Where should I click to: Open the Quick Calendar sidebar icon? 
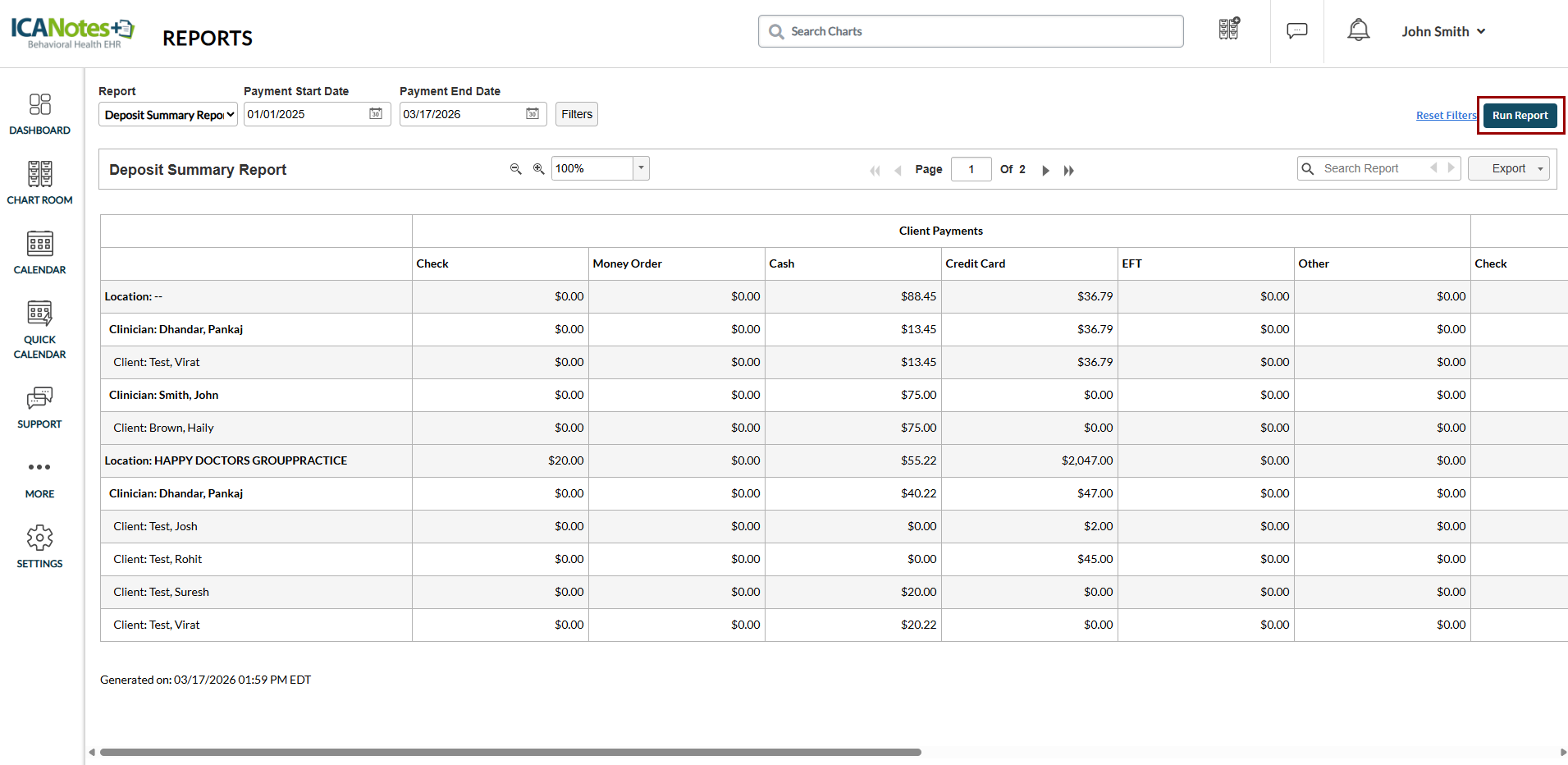pos(39,328)
